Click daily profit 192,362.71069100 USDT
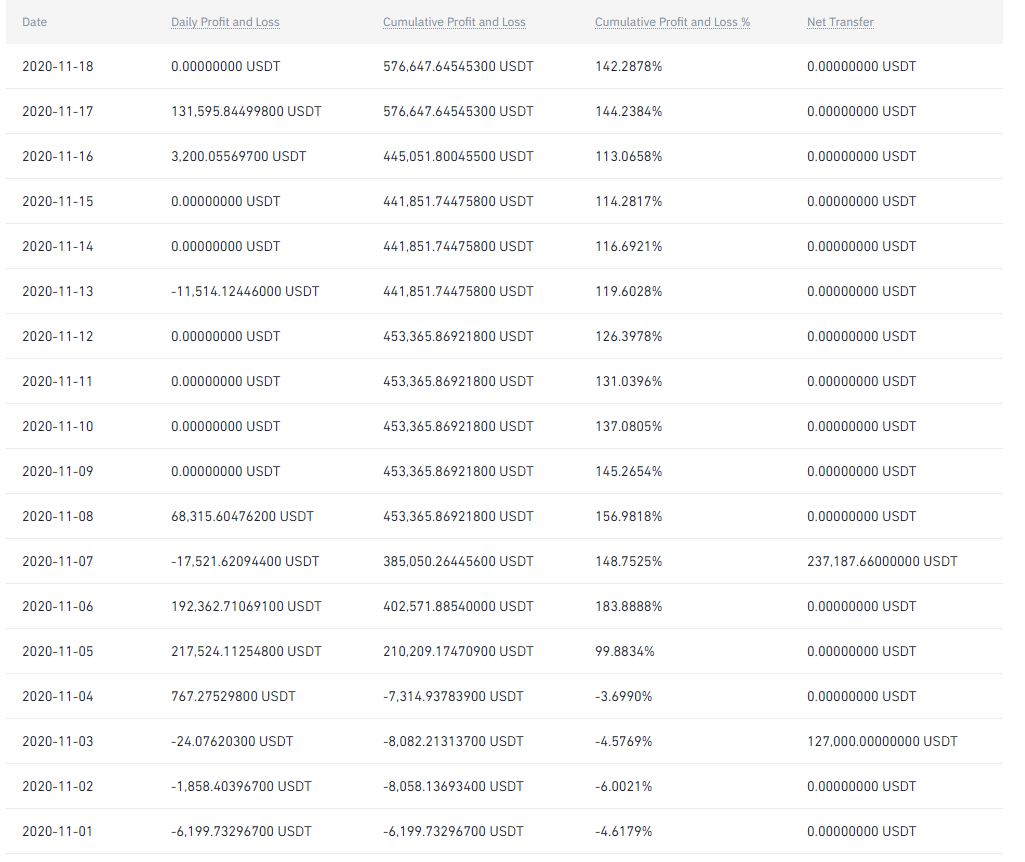This screenshot has height=862, width=1025. coord(246,606)
